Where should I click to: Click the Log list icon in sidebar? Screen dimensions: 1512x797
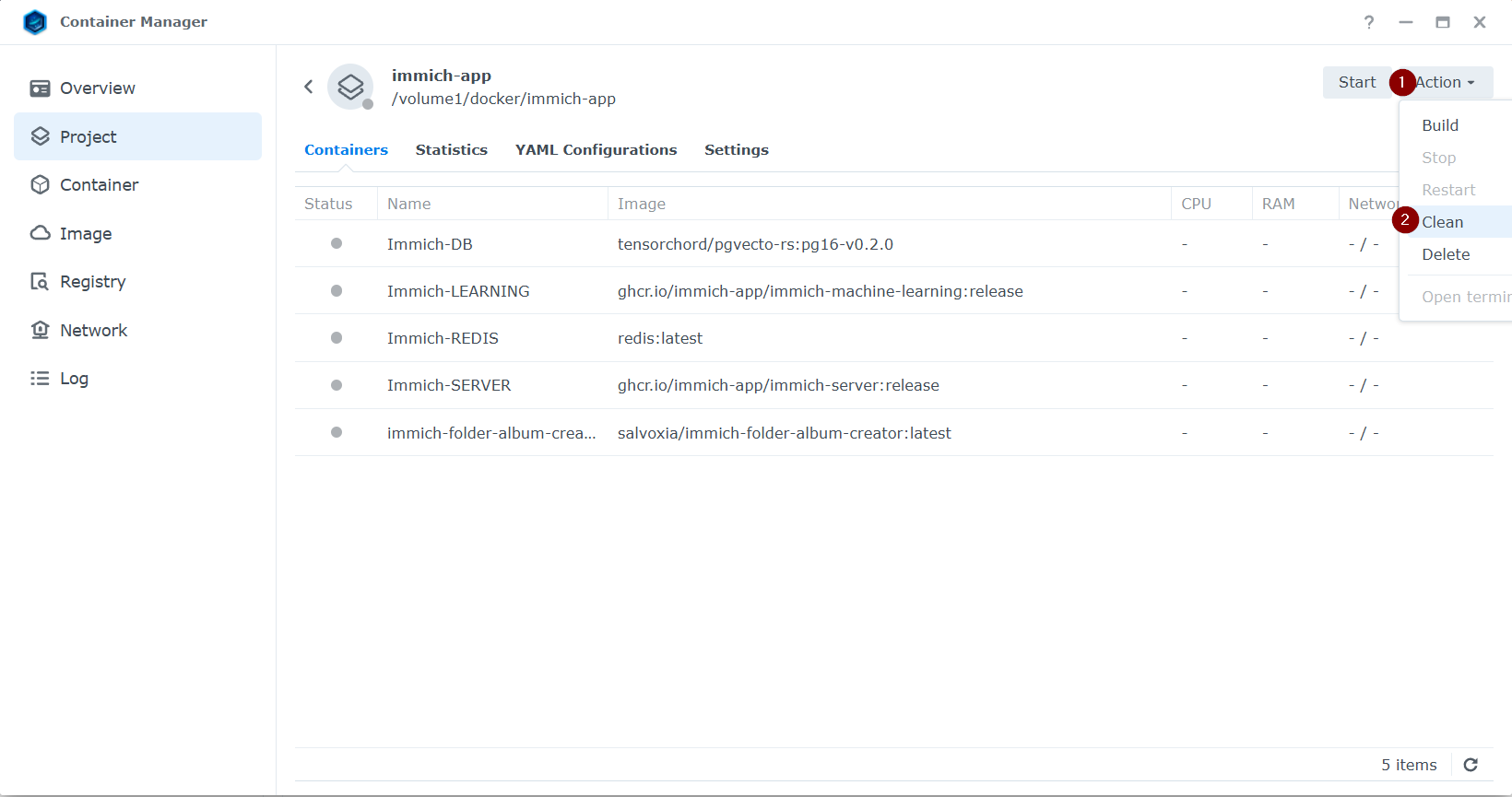[x=40, y=379]
